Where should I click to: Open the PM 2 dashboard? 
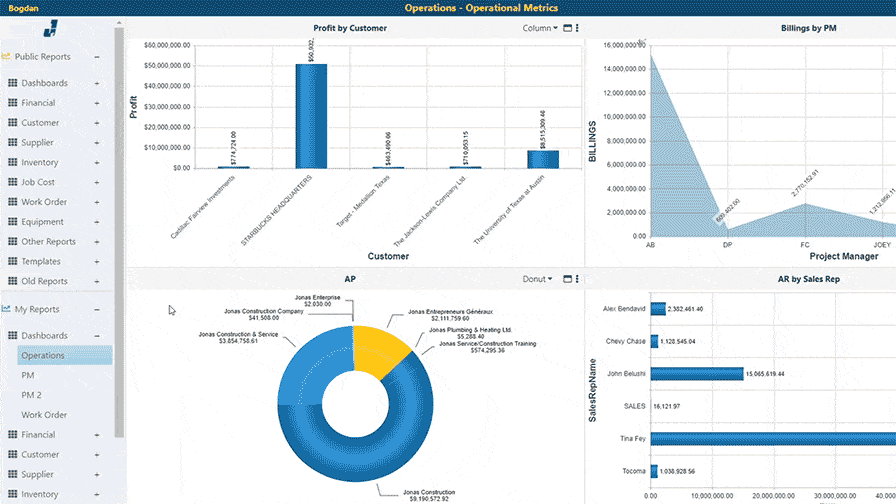pyautogui.click(x=31, y=395)
